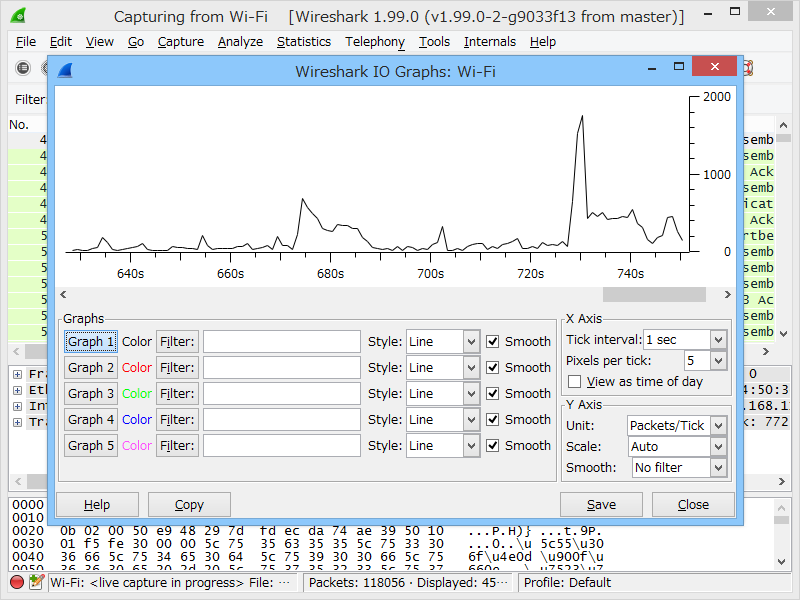The width and height of the screenshot is (800, 600).
Task: Open the File menu
Action: 26,41
